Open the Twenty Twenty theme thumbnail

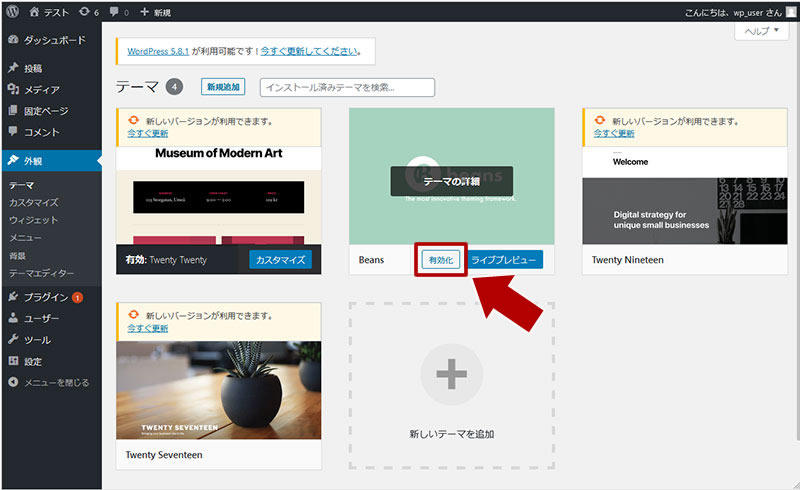point(219,196)
